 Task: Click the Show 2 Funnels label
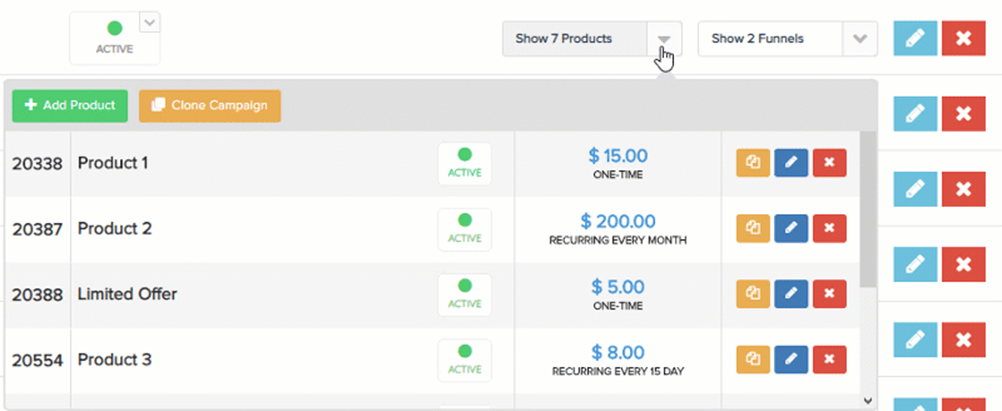757,38
